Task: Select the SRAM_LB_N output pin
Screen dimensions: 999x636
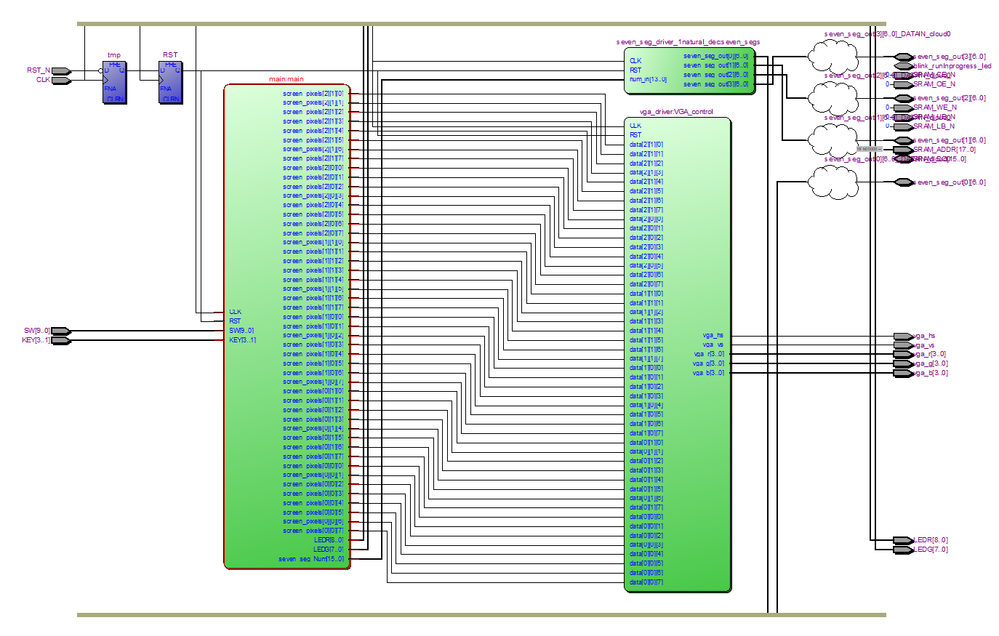Action: [x=903, y=127]
